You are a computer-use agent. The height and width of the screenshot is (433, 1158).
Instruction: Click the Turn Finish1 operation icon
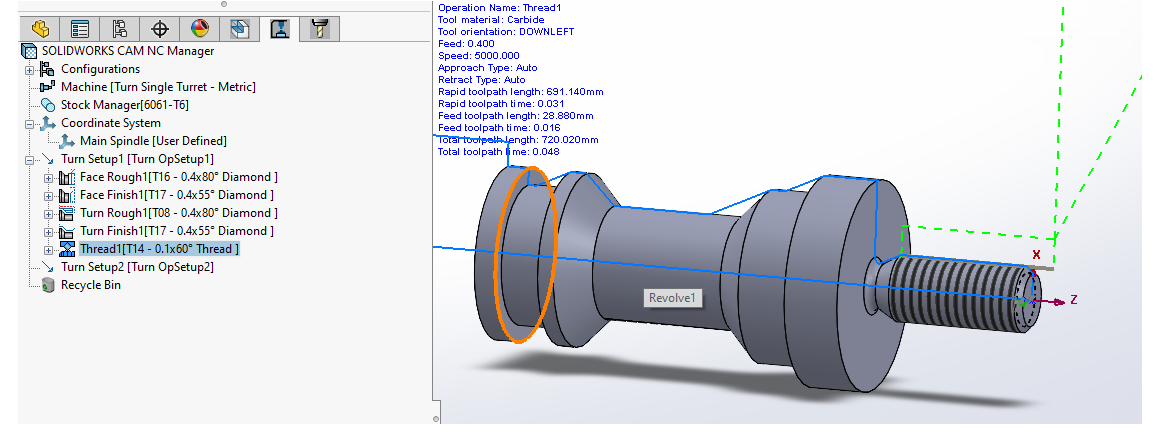click(67, 231)
